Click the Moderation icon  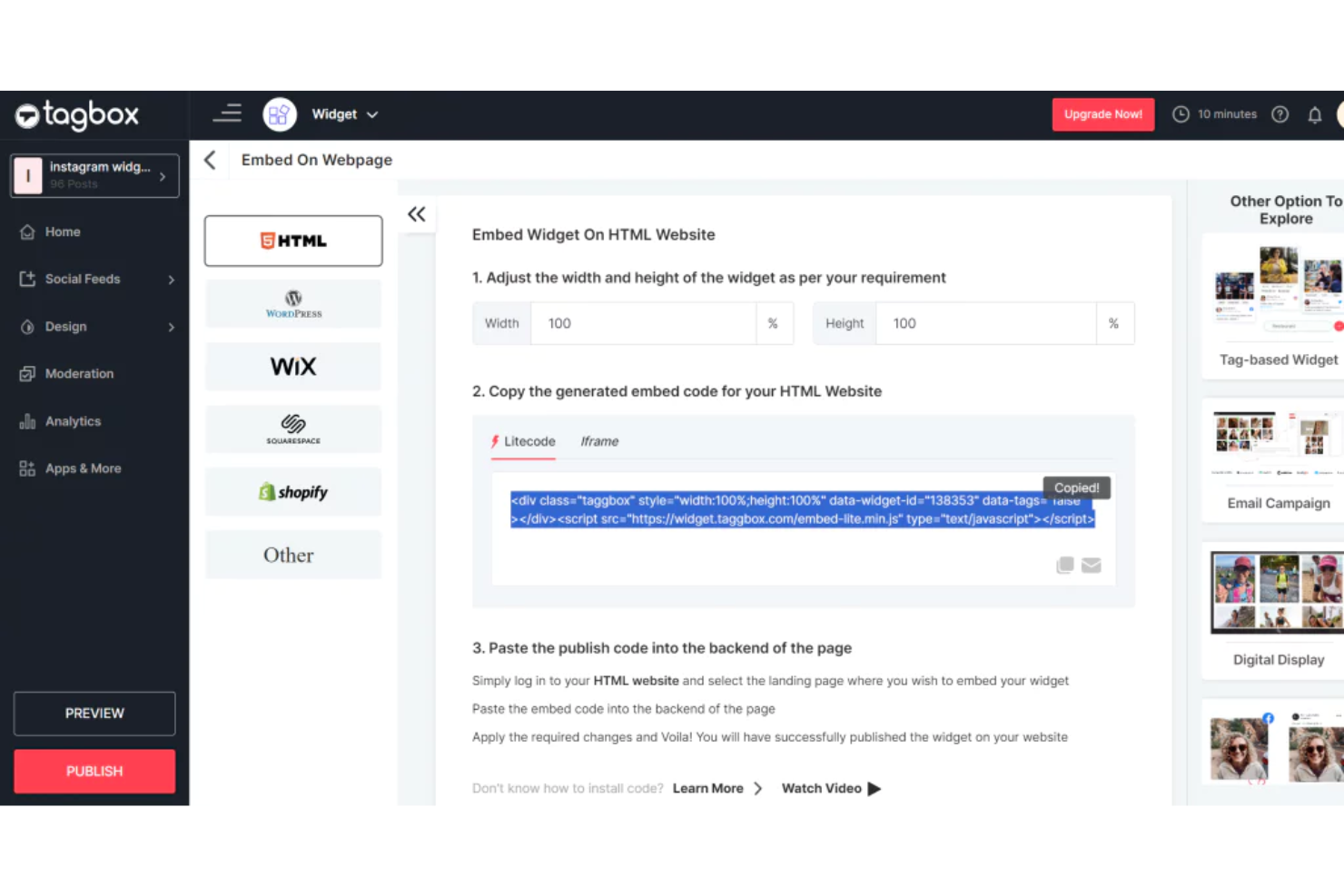[27, 374]
